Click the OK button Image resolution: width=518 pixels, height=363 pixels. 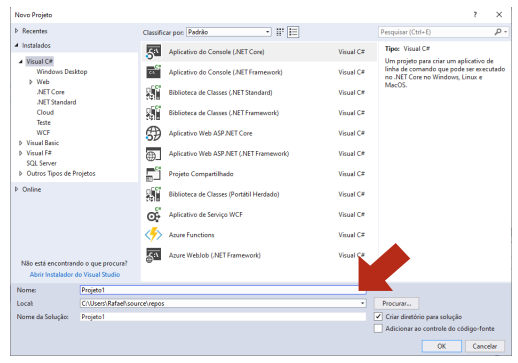coord(441,346)
